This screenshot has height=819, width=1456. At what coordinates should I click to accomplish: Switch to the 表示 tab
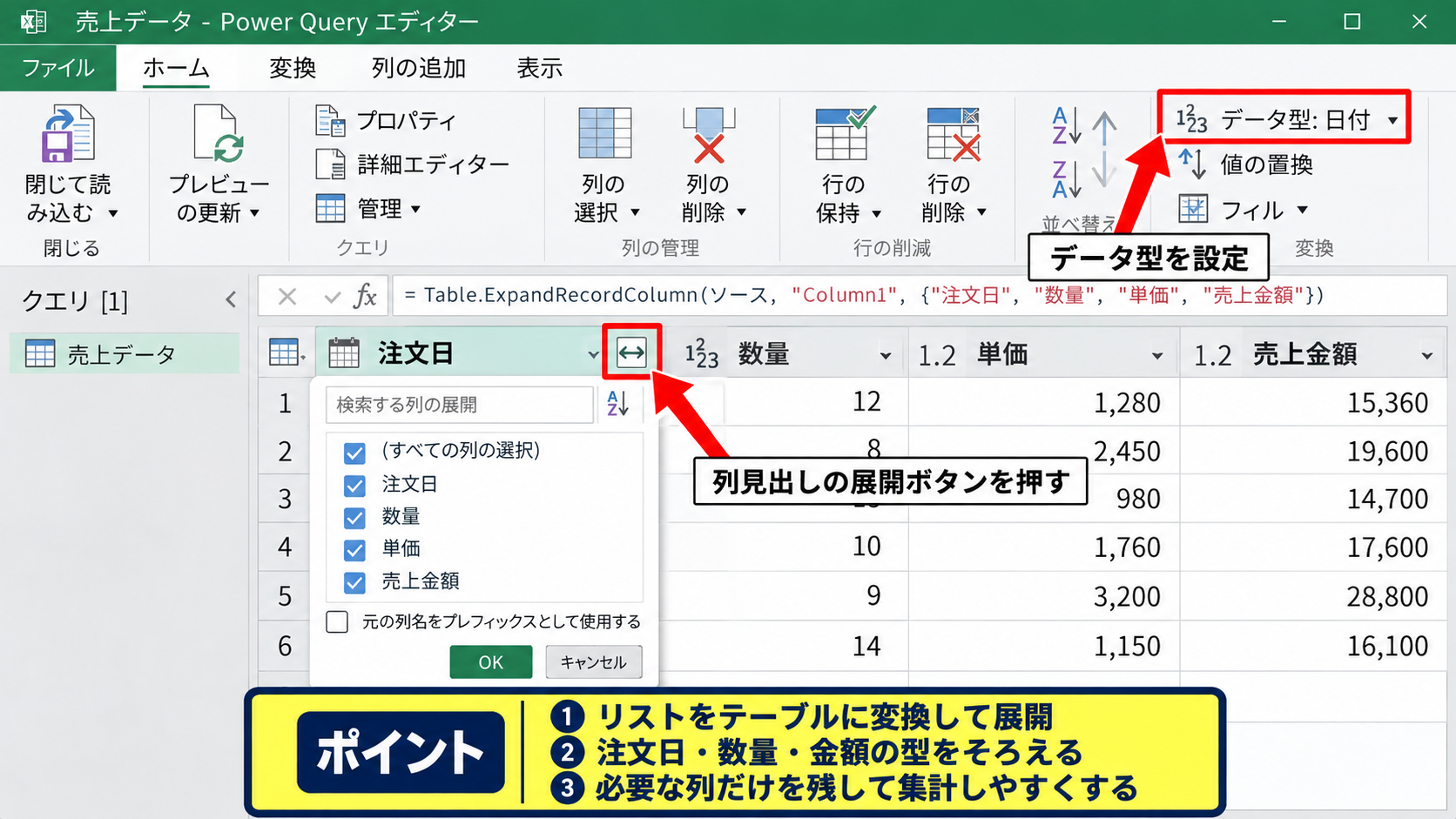pos(540,68)
